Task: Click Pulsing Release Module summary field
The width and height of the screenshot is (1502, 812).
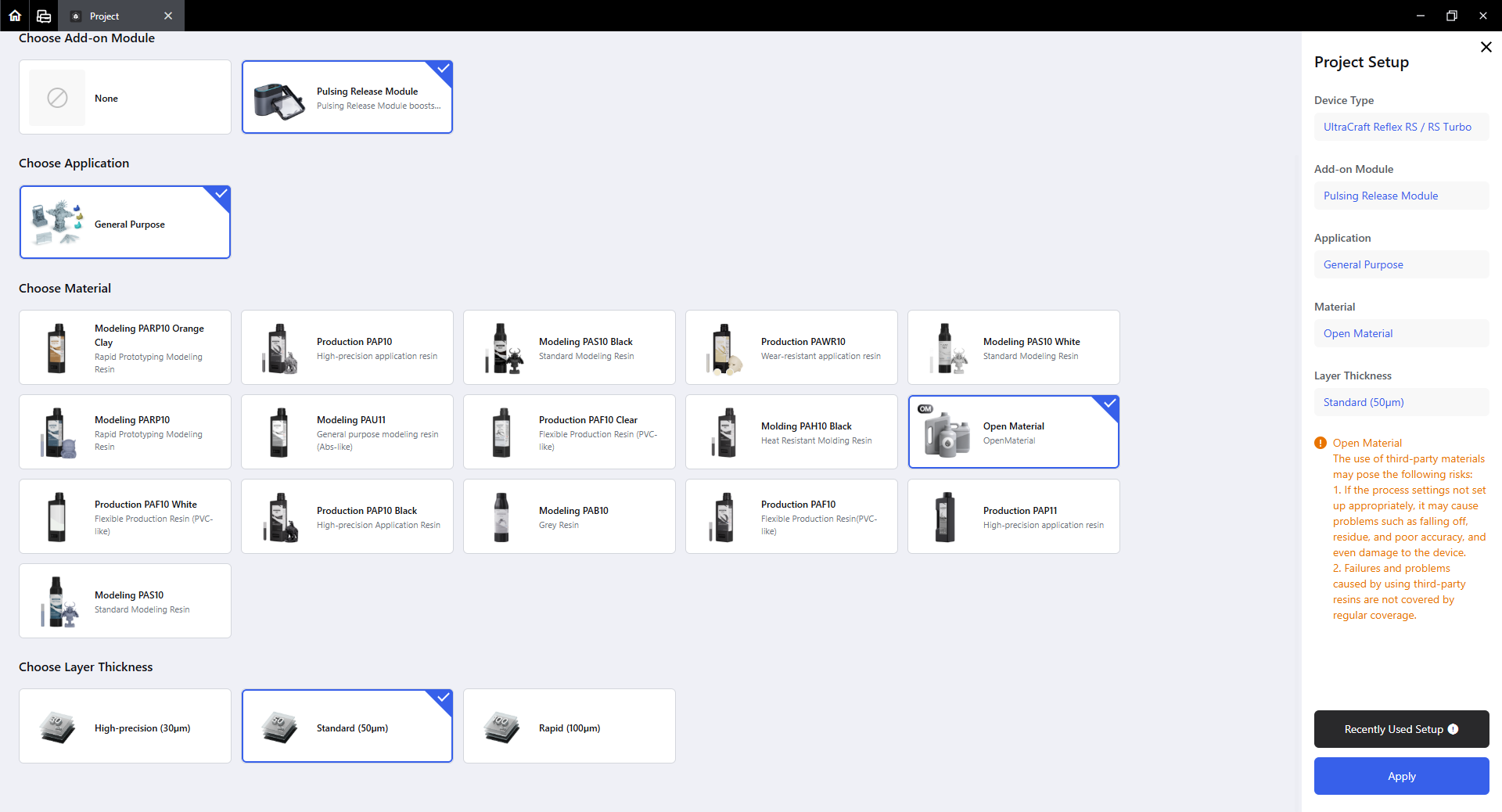Action: (x=1402, y=196)
